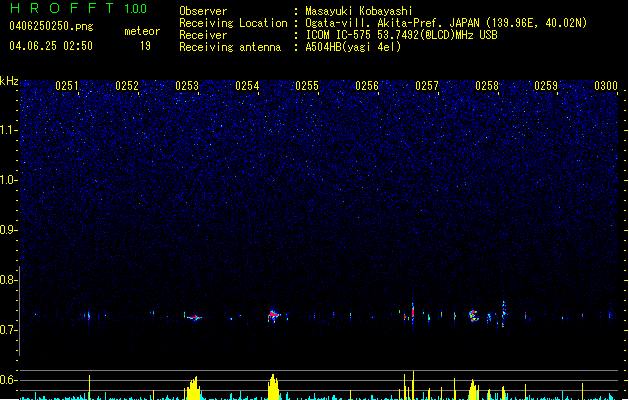
Task: Click the HROFFT 1.0.0 title text
Action: [79, 8]
